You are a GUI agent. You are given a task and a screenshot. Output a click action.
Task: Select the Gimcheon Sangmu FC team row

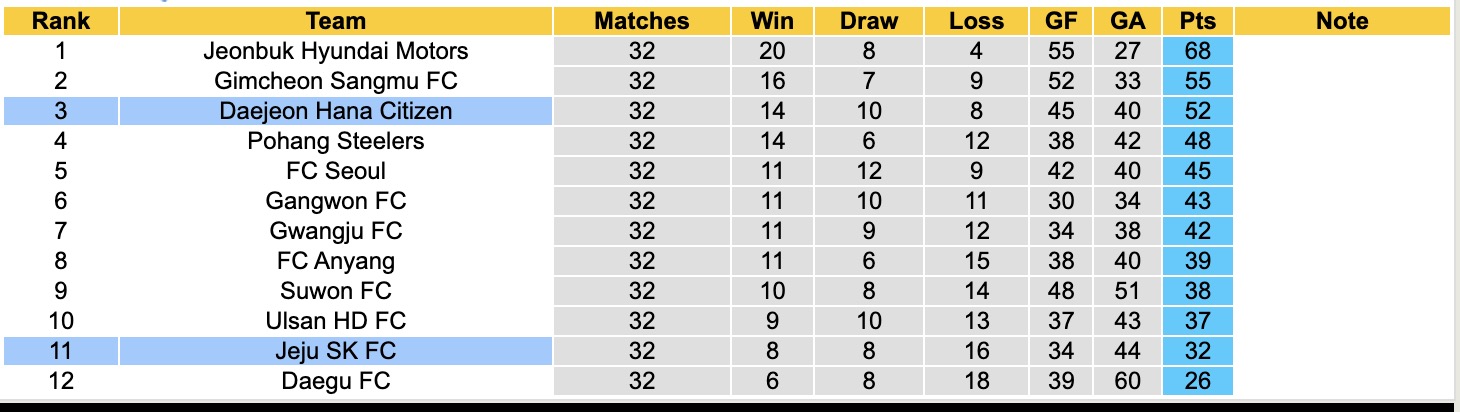pyautogui.click(x=335, y=80)
